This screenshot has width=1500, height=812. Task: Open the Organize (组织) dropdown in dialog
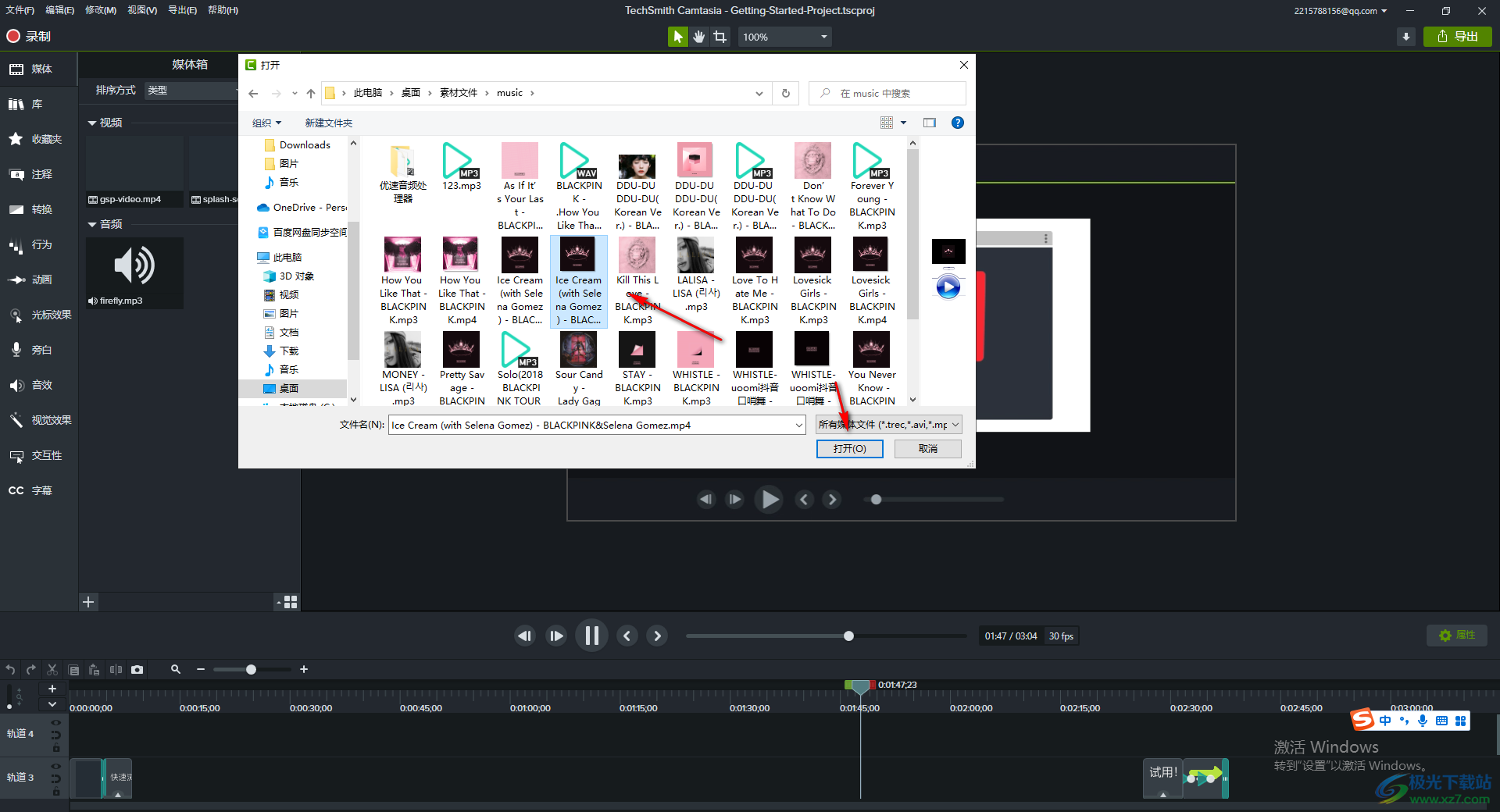coord(266,123)
